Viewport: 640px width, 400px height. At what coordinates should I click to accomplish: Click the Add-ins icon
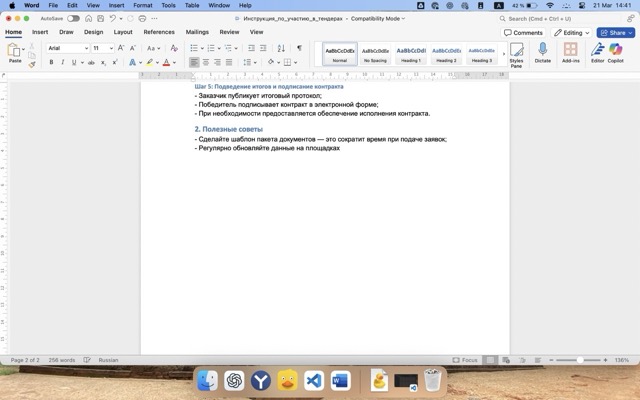coord(571,52)
